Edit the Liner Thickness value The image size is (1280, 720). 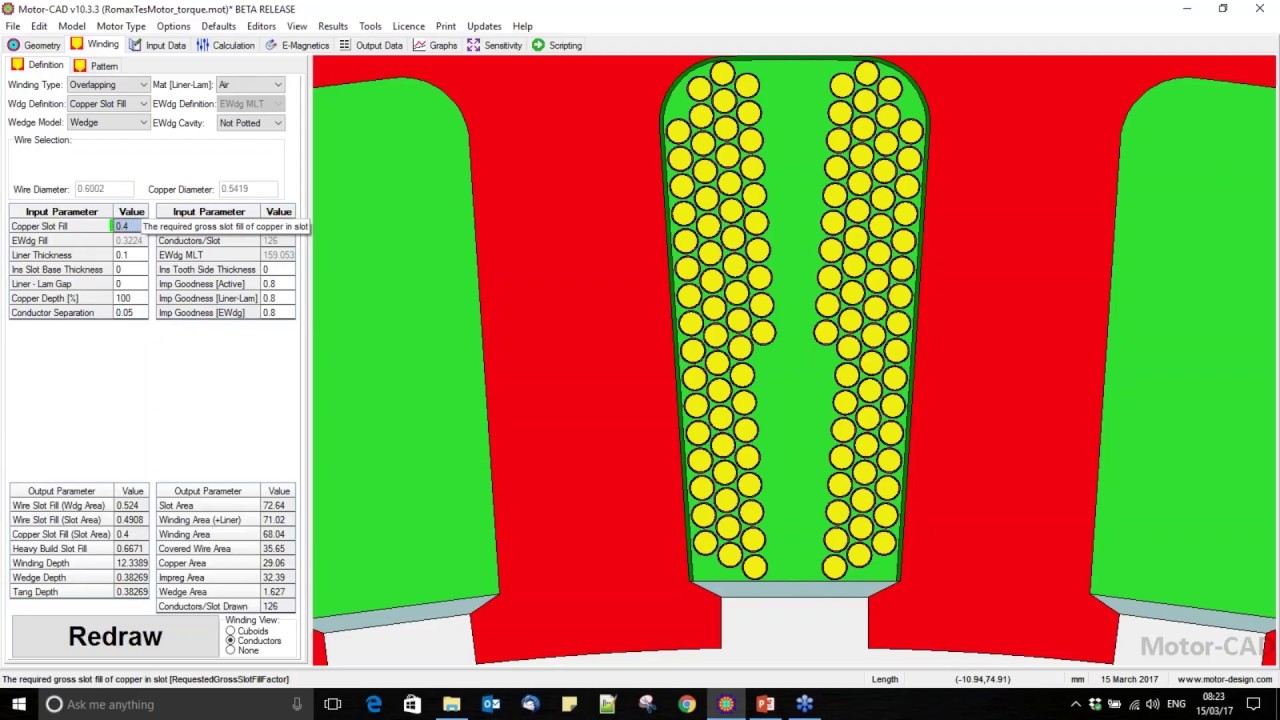(130, 255)
